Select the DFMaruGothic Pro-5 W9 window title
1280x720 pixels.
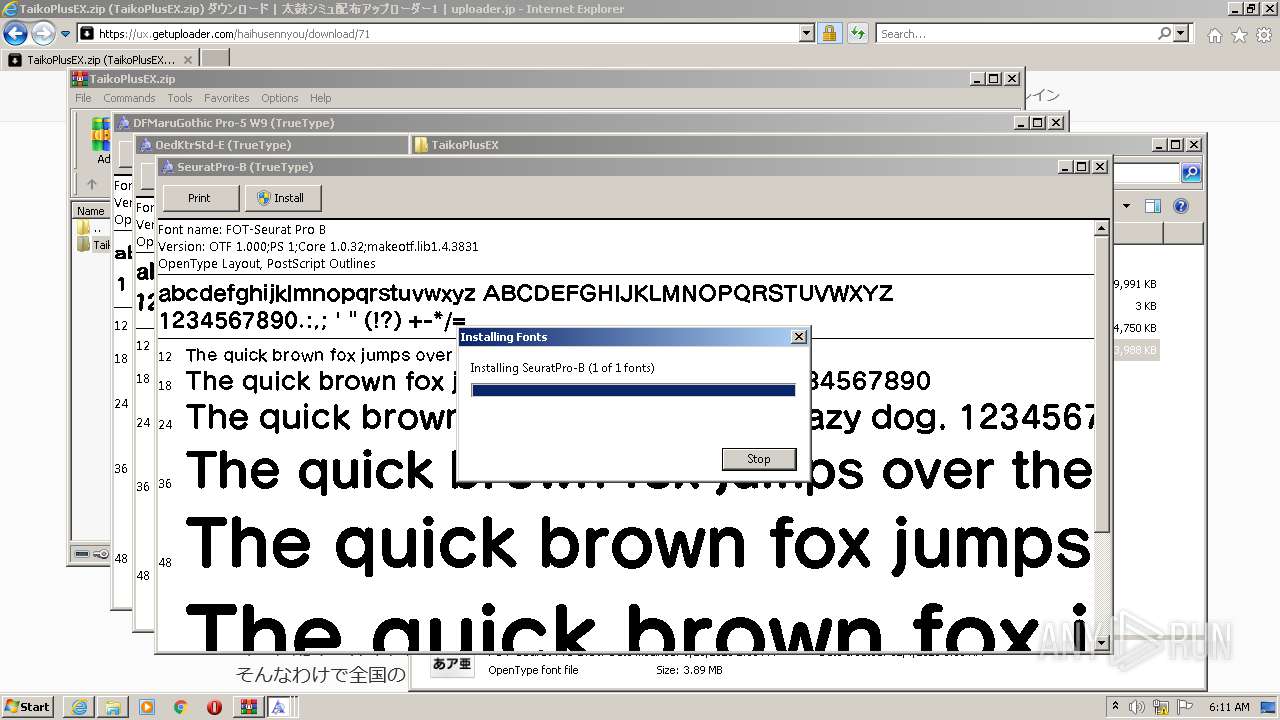(233, 123)
